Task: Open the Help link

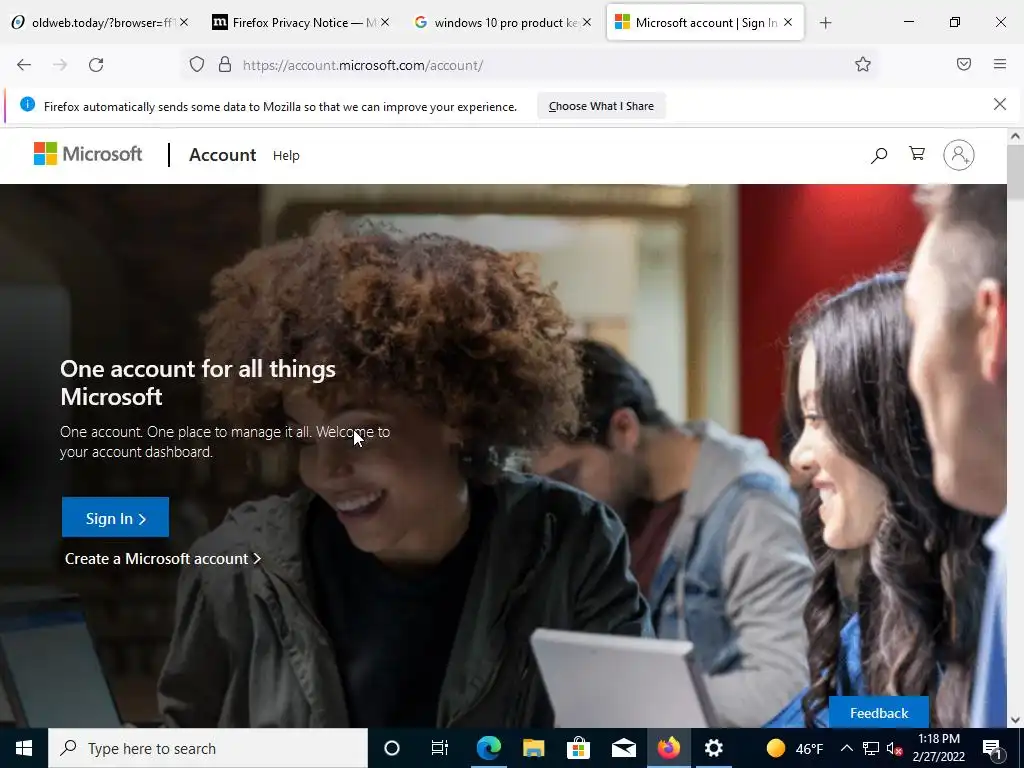Action: pos(286,155)
